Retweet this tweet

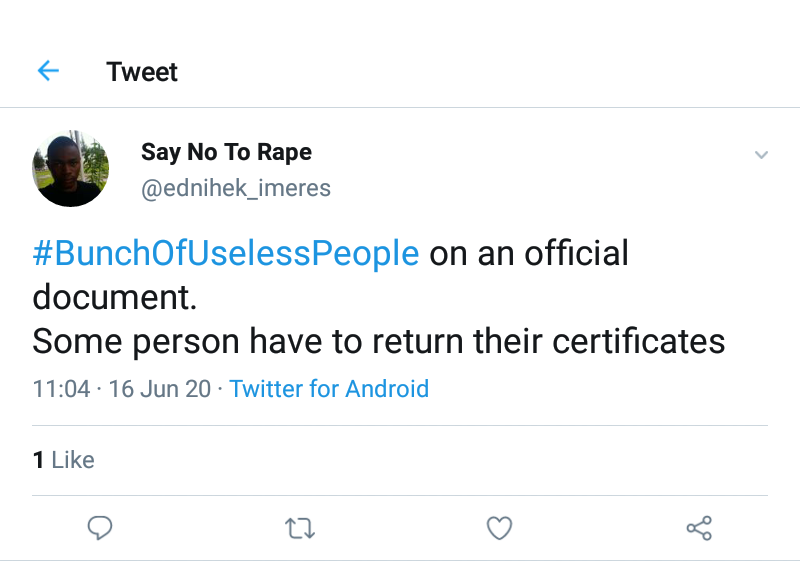[300, 528]
